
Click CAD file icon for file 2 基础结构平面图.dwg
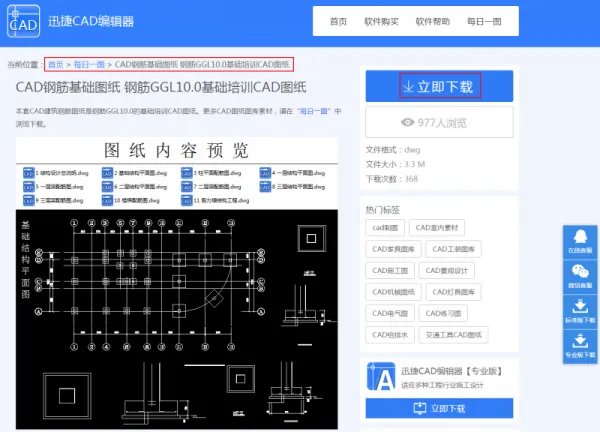(x=108, y=173)
